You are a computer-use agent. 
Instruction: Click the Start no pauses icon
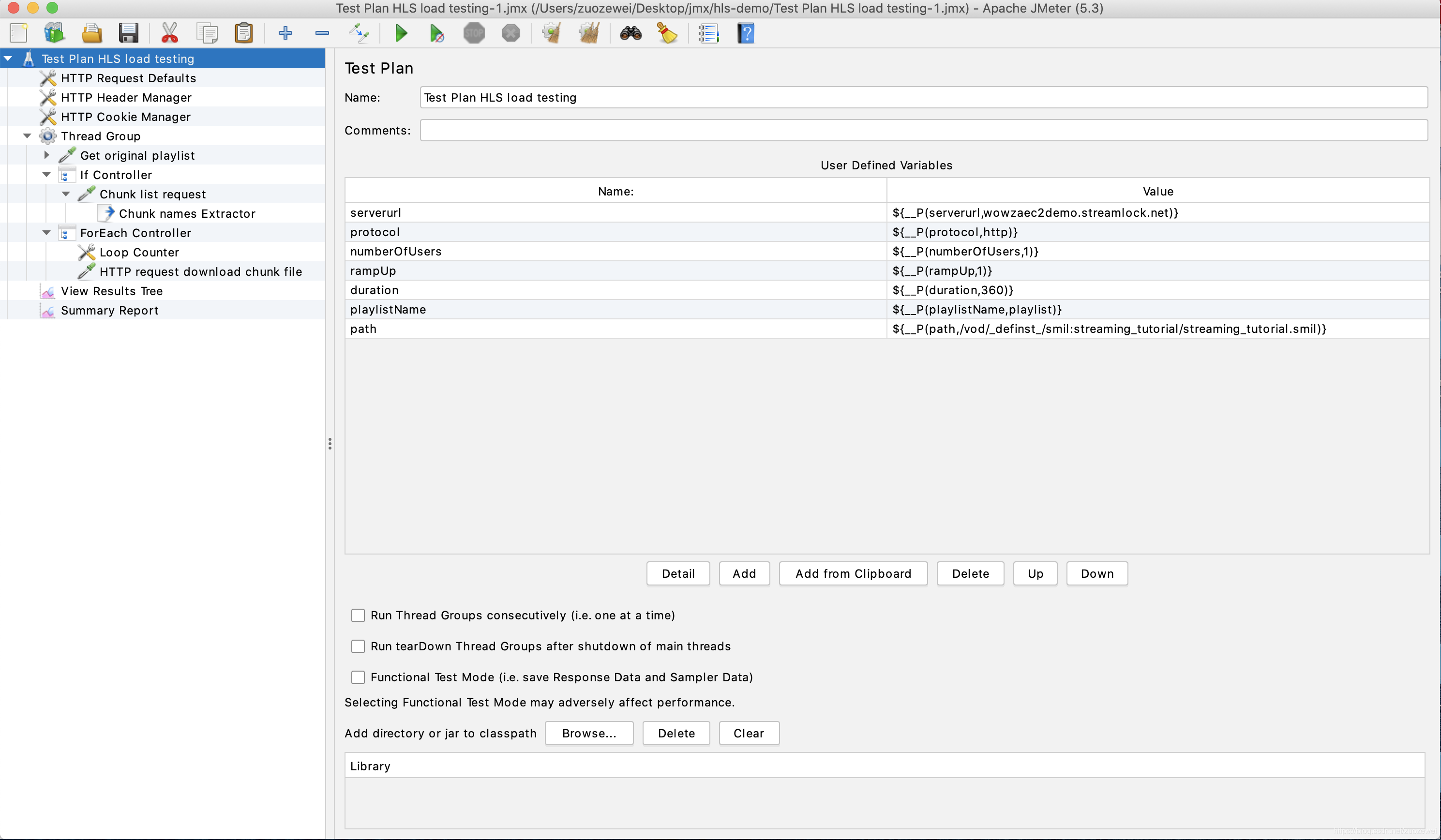tap(437, 33)
